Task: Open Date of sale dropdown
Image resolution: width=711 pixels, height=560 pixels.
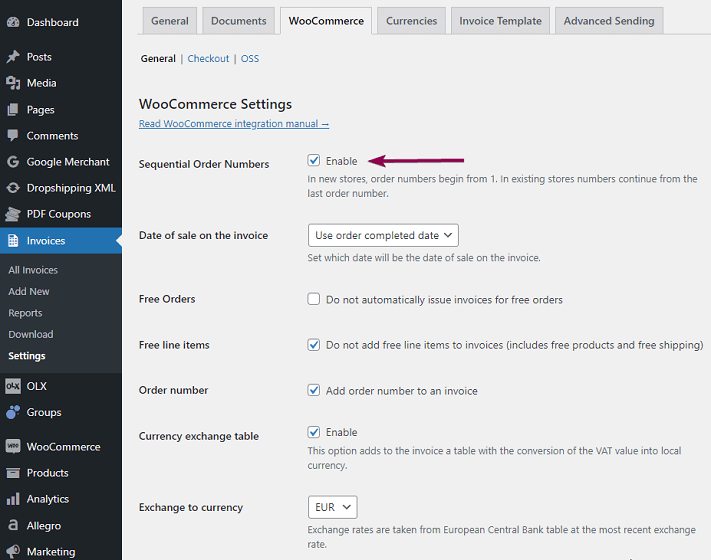Action: [x=383, y=236]
